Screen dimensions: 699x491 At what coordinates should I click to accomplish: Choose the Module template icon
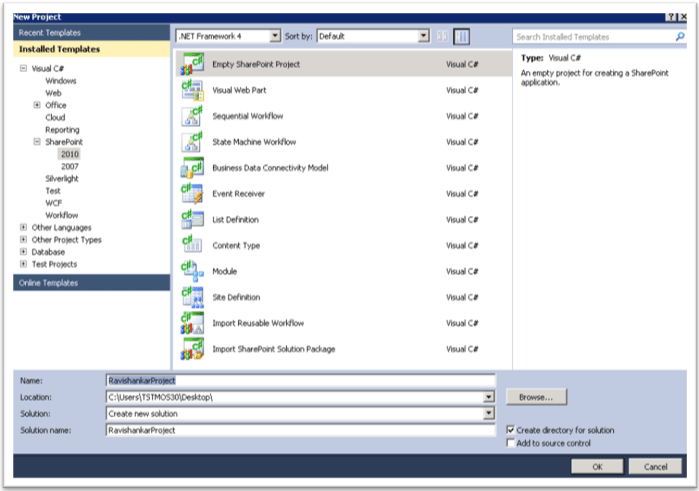[x=192, y=271]
